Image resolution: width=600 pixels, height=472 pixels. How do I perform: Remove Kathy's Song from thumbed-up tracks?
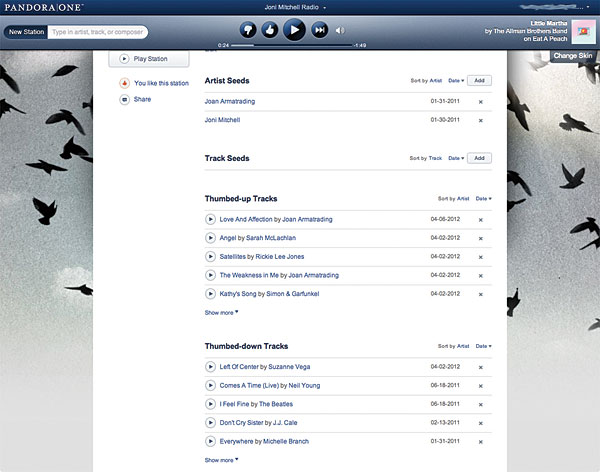point(481,294)
